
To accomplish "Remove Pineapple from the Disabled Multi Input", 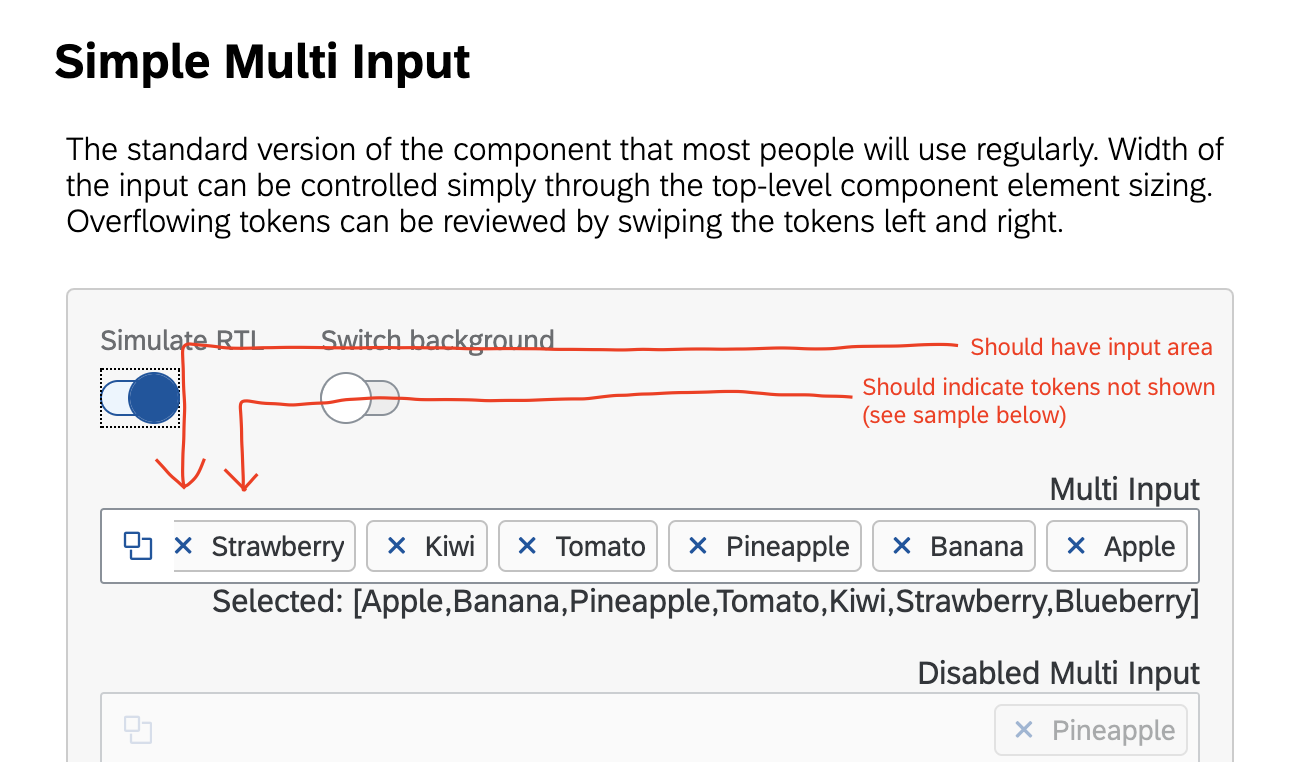I will tap(1022, 729).
